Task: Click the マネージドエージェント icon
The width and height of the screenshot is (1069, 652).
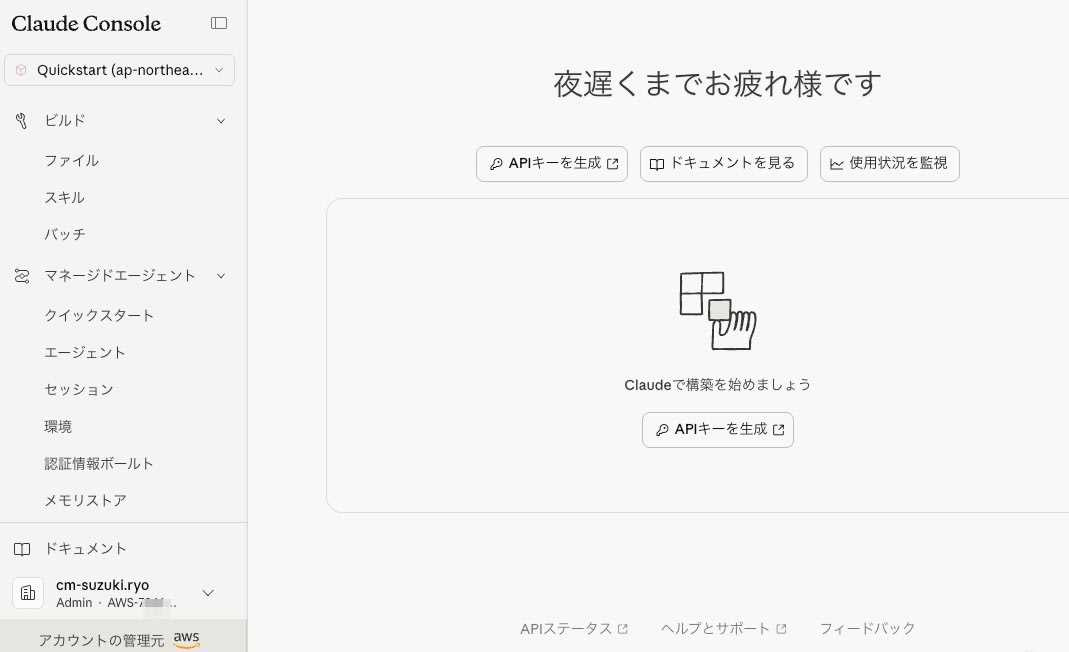Action: coord(22,276)
